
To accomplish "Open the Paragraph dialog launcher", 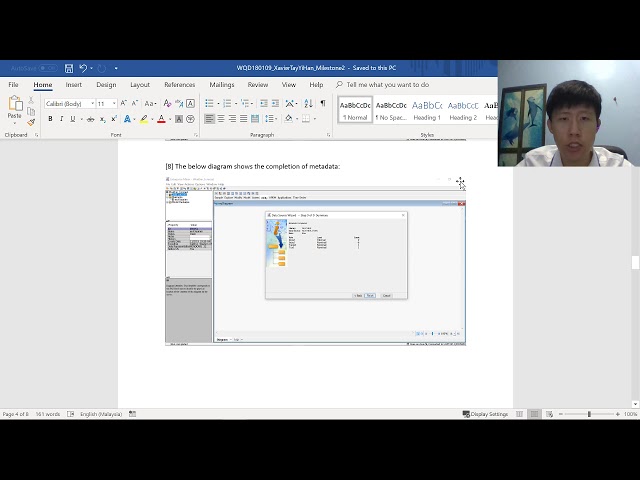I will [x=329, y=135].
